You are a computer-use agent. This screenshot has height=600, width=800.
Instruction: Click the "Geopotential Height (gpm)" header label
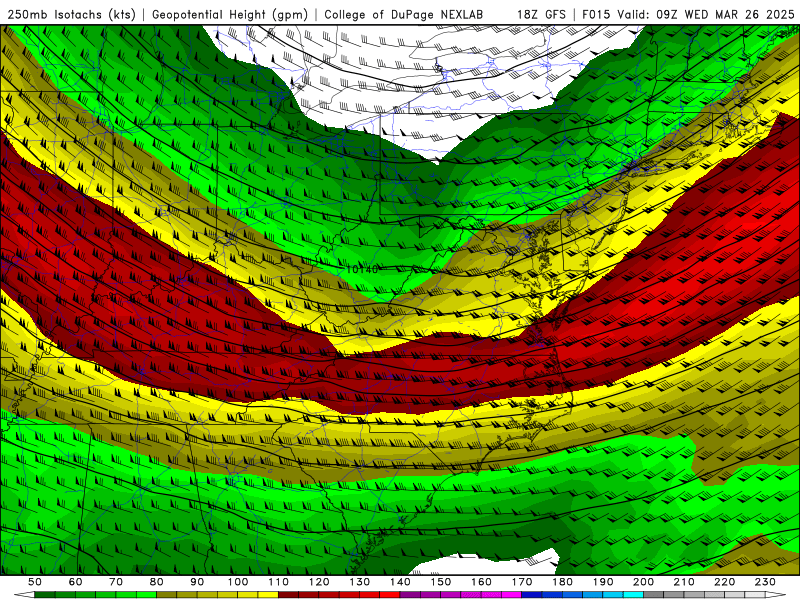pos(230,15)
